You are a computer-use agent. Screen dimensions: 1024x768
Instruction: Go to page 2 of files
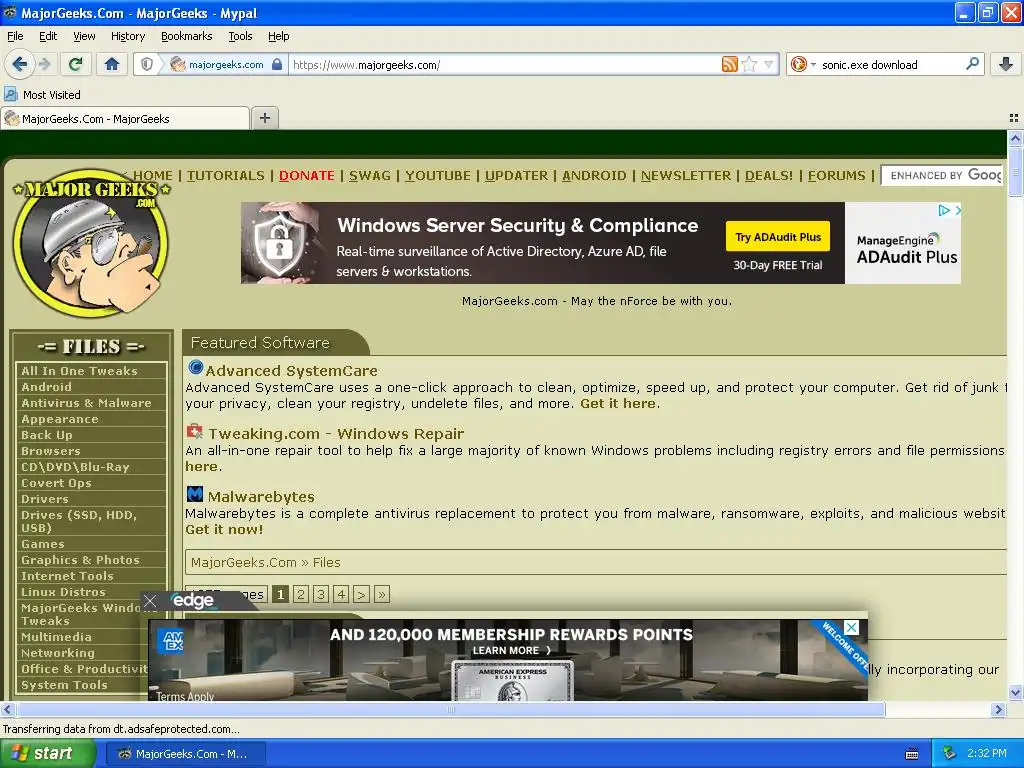tap(300, 594)
